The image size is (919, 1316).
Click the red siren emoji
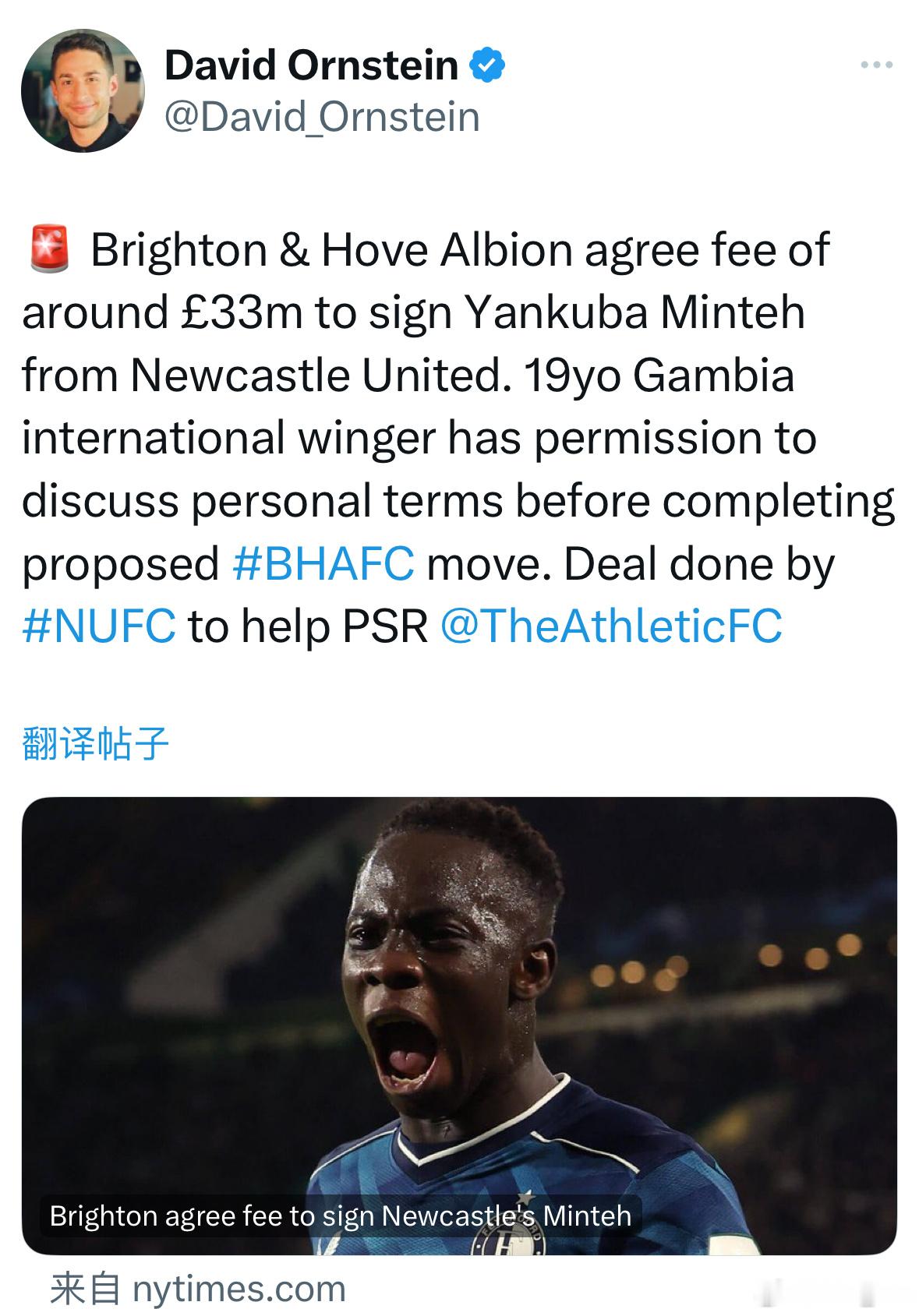pos(50,249)
